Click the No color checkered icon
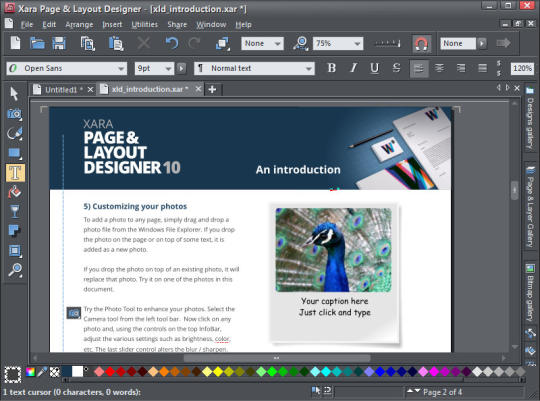Viewport: 540px width, 401px height. (x=54, y=372)
